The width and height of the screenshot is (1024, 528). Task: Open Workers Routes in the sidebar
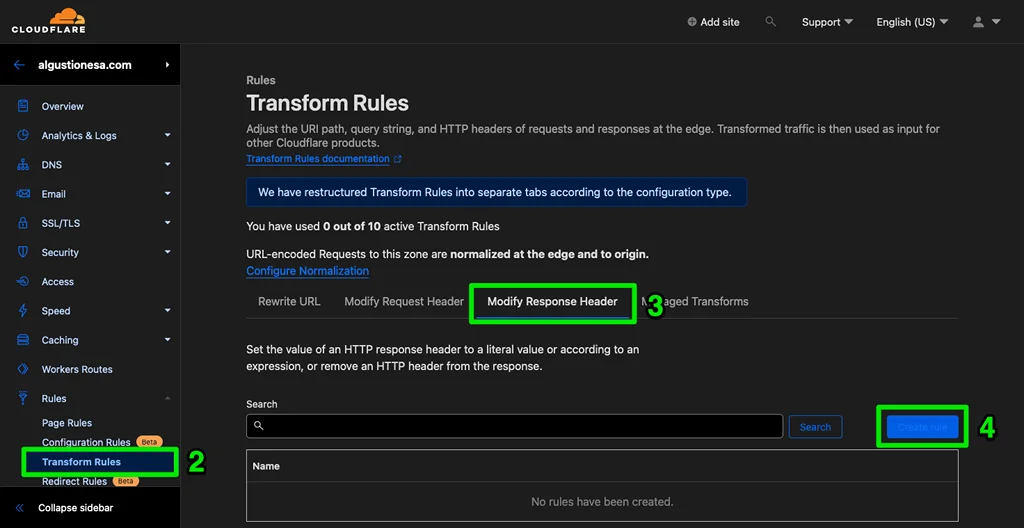point(77,369)
